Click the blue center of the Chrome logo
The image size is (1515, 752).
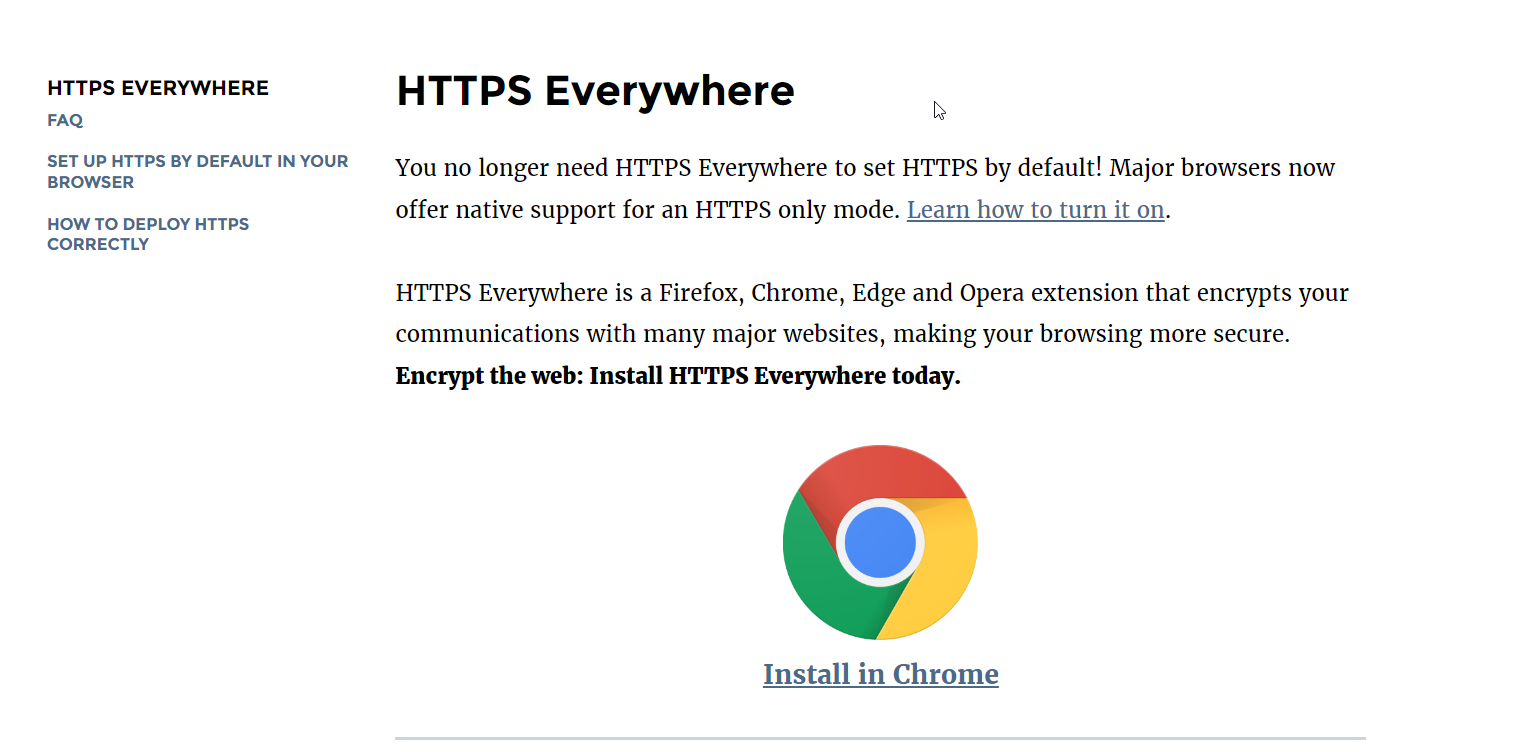tap(880, 542)
